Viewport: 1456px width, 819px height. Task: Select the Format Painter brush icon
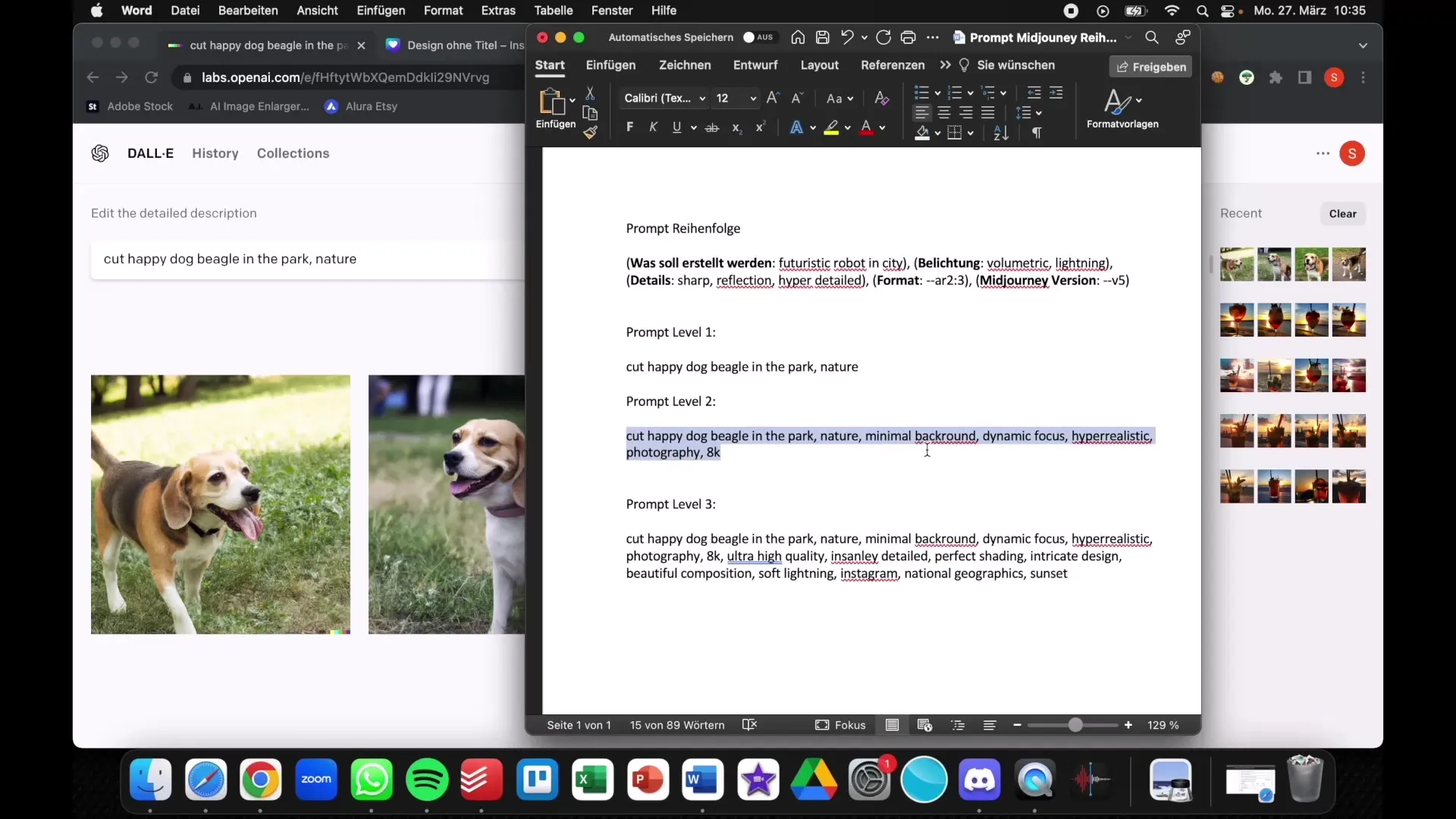coord(590,133)
